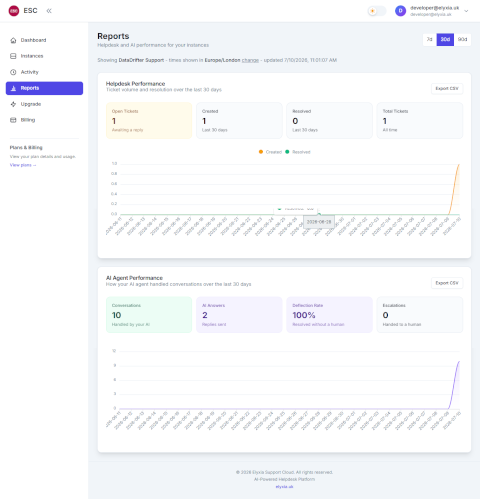Click the Instances server icon
The height and width of the screenshot is (499, 480).
click(x=13, y=56)
